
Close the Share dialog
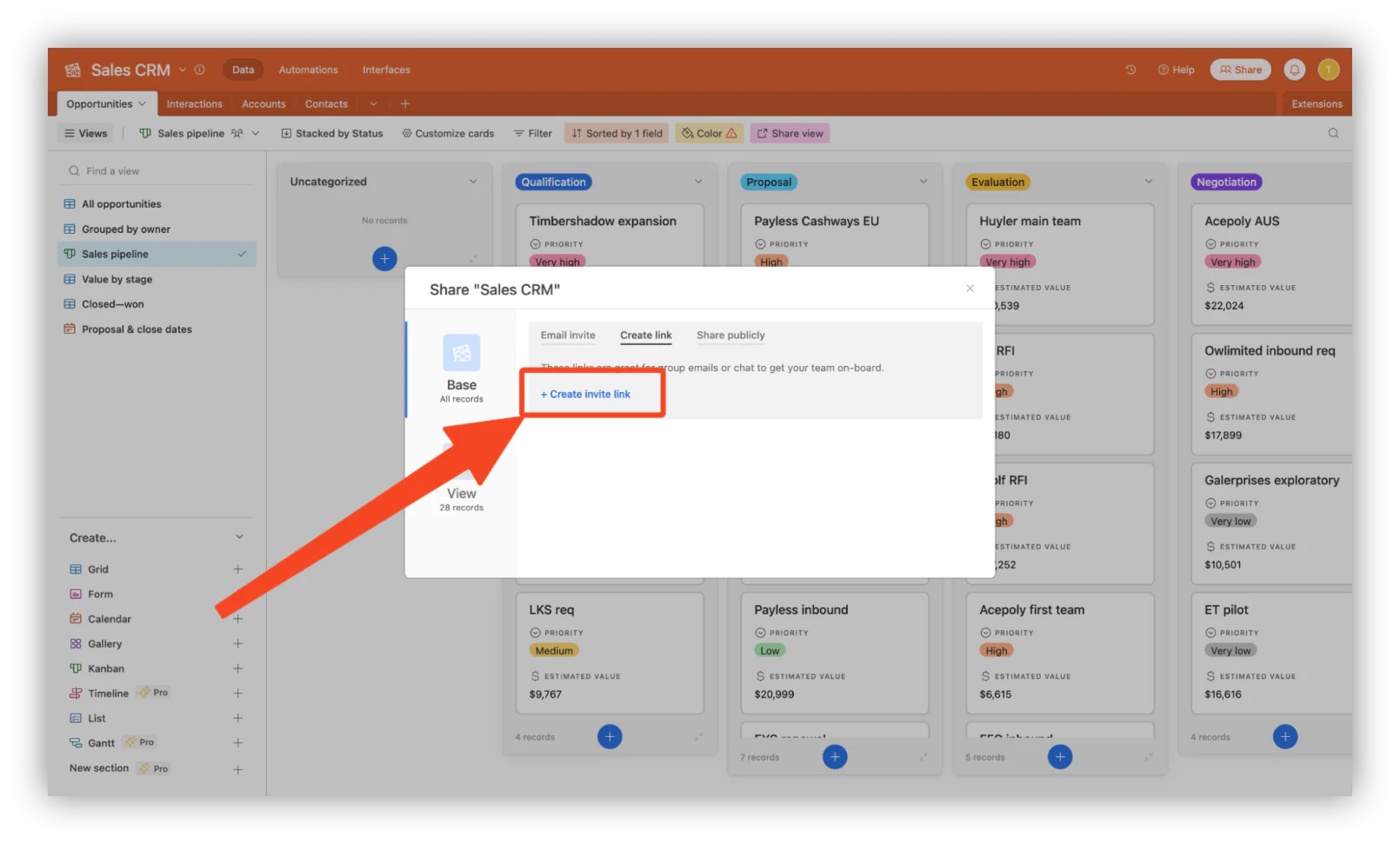coord(970,289)
